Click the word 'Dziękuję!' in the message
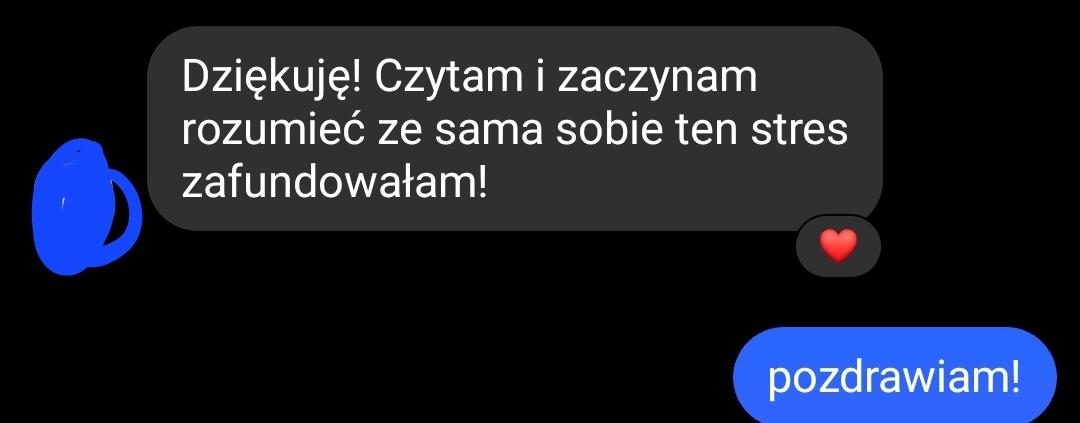Image resolution: width=1080 pixels, height=423 pixels. (x=271, y=80)
